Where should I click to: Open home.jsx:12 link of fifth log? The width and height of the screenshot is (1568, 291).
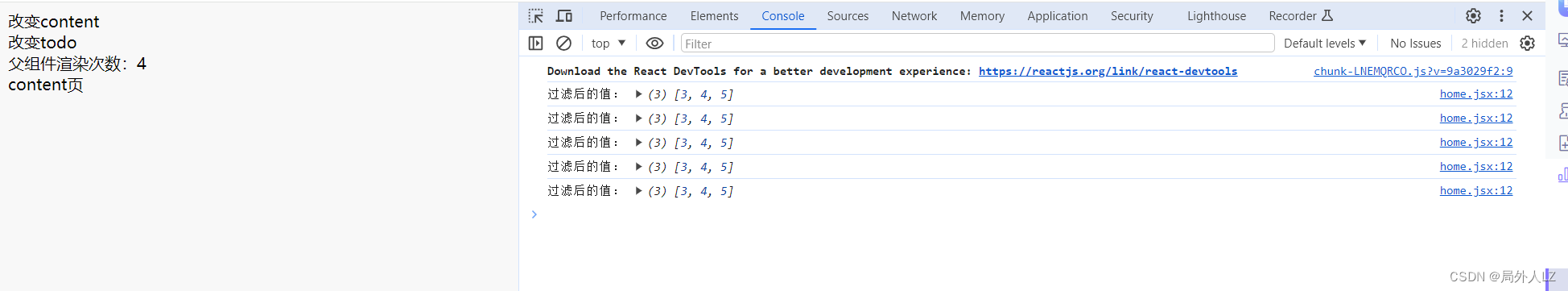pos(1476,191)
